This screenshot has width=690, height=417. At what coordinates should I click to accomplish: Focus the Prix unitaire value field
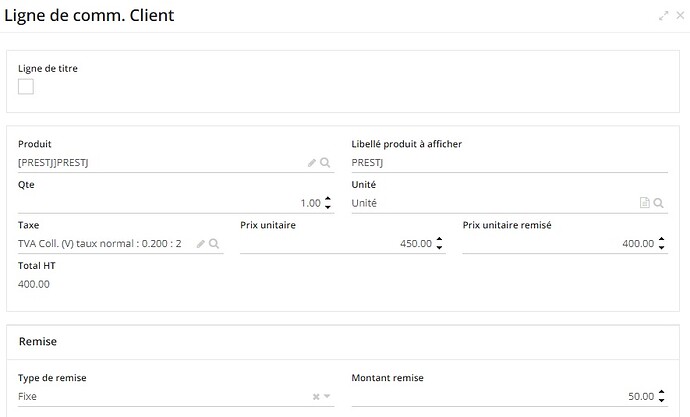click(337, 244)
